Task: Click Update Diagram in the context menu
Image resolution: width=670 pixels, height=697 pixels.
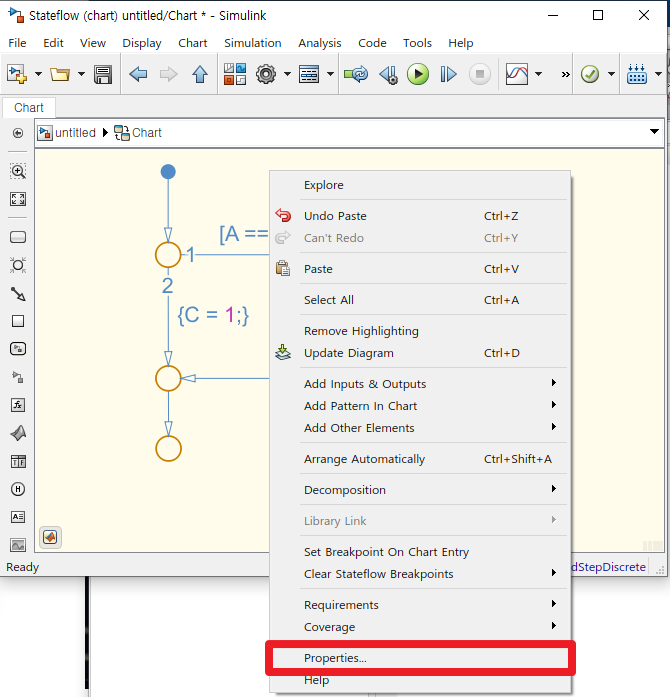Action: [420, 353]
